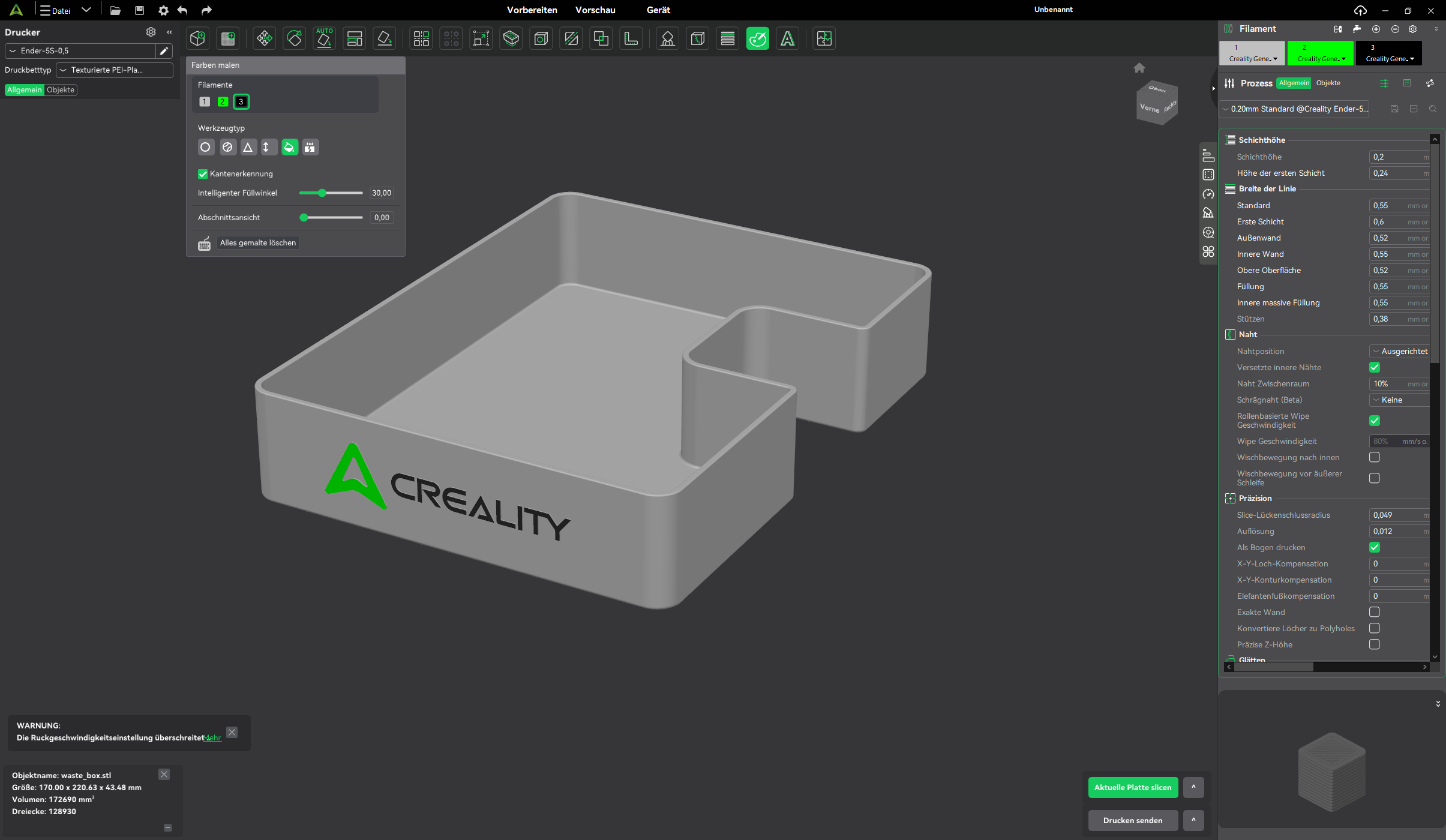Click the active Color painting palette icon
Viewport: 1446px width, 840px height.
pyautogui.click(x=757, y=38)
